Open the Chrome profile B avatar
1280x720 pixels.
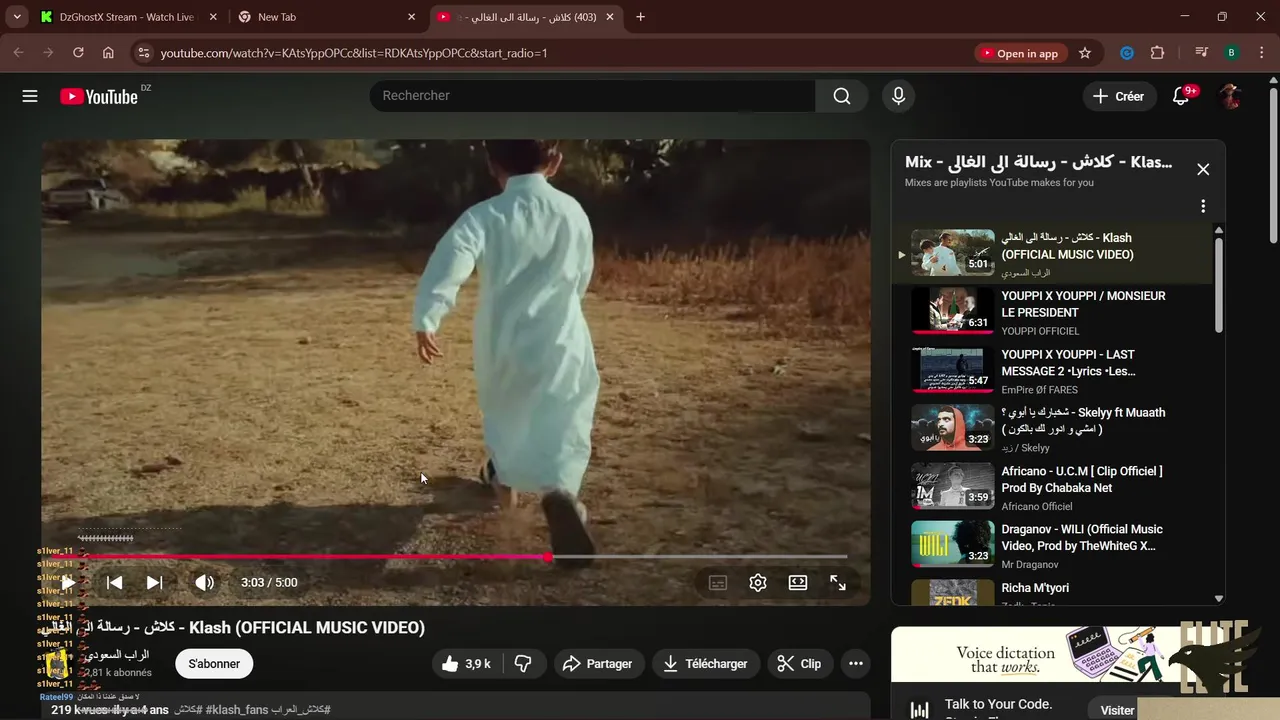[1231, 53]
